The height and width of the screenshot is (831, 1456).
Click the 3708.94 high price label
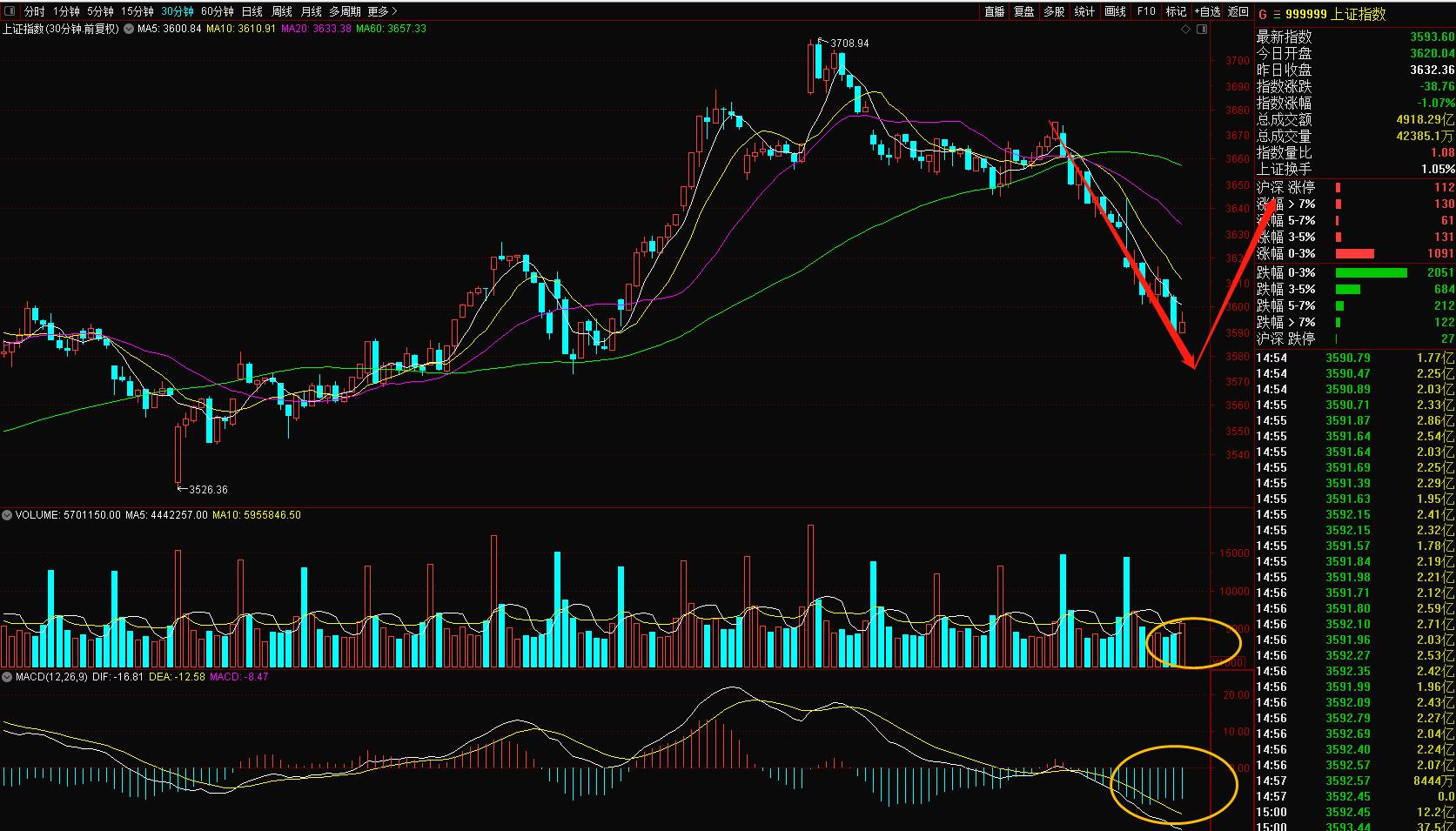pyautogui.click(x=849, y=43)
